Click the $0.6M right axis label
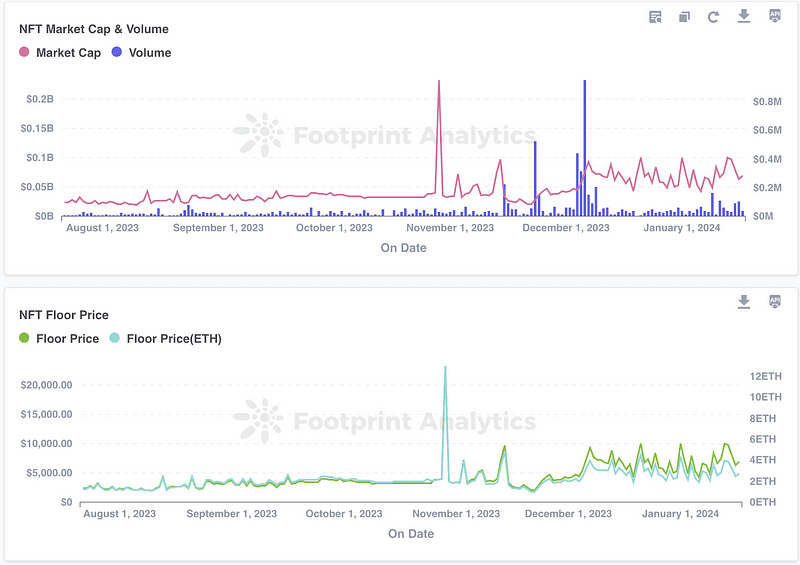Image resolution: width=800 pixels, height=565 pixels. [767, 130]
